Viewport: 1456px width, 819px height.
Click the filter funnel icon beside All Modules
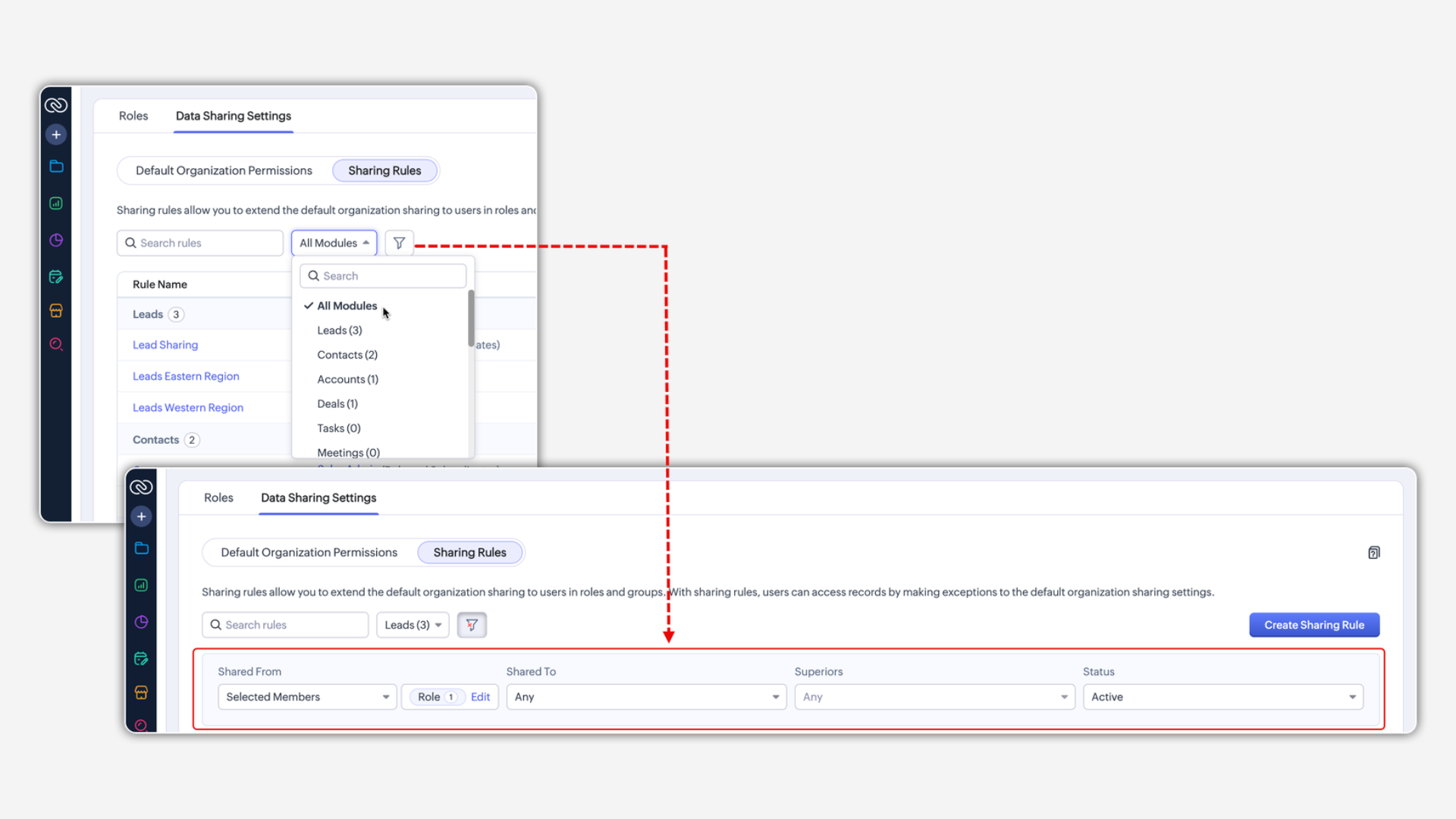pos(399,243)
